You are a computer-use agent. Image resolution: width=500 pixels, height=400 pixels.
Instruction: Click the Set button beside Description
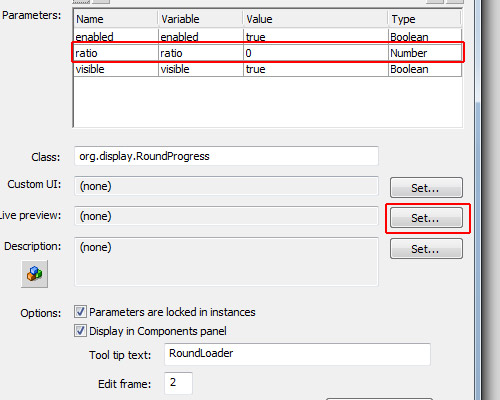click(x=426, y=249)
